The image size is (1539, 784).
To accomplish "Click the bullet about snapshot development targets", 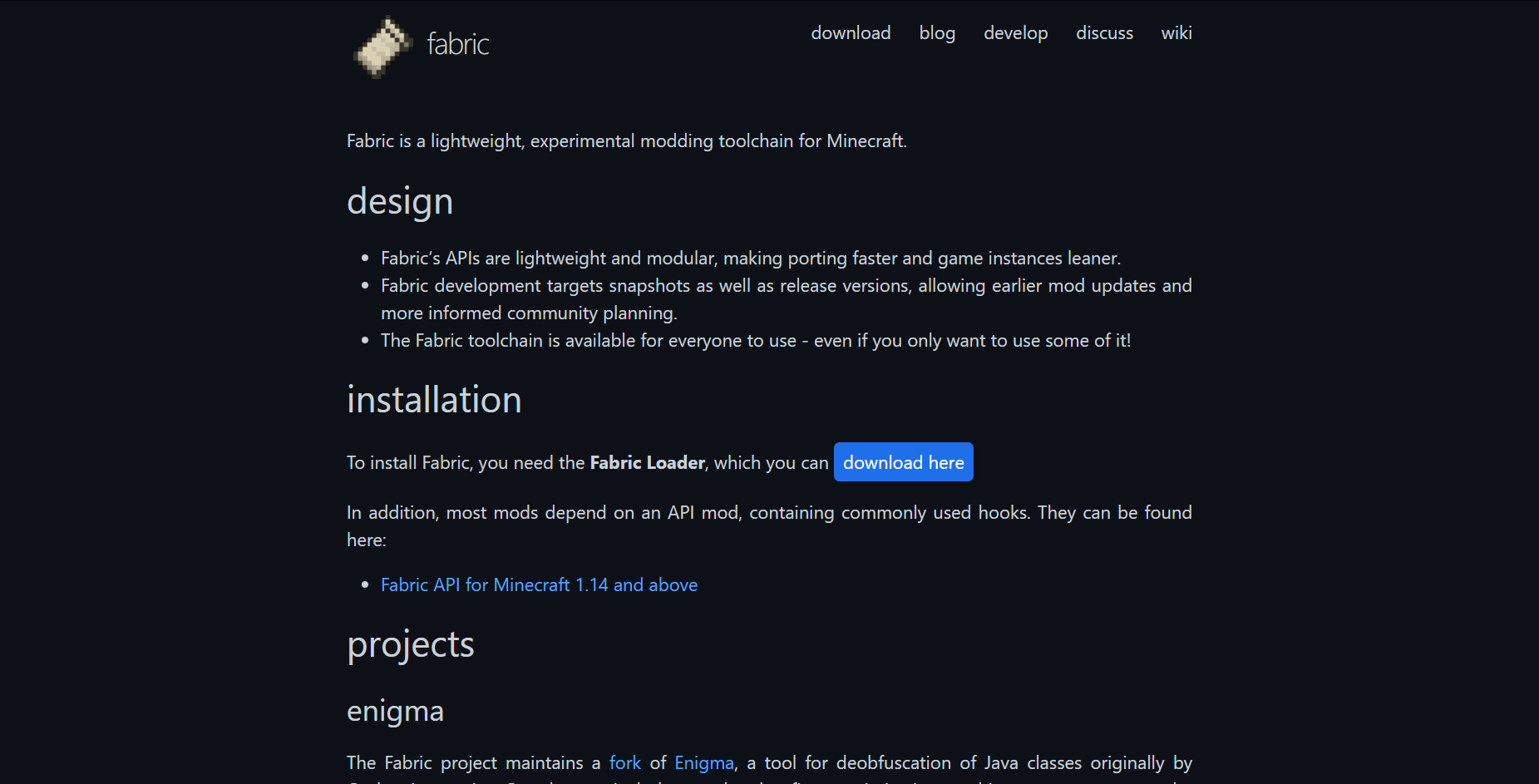I will pos(787,299).
